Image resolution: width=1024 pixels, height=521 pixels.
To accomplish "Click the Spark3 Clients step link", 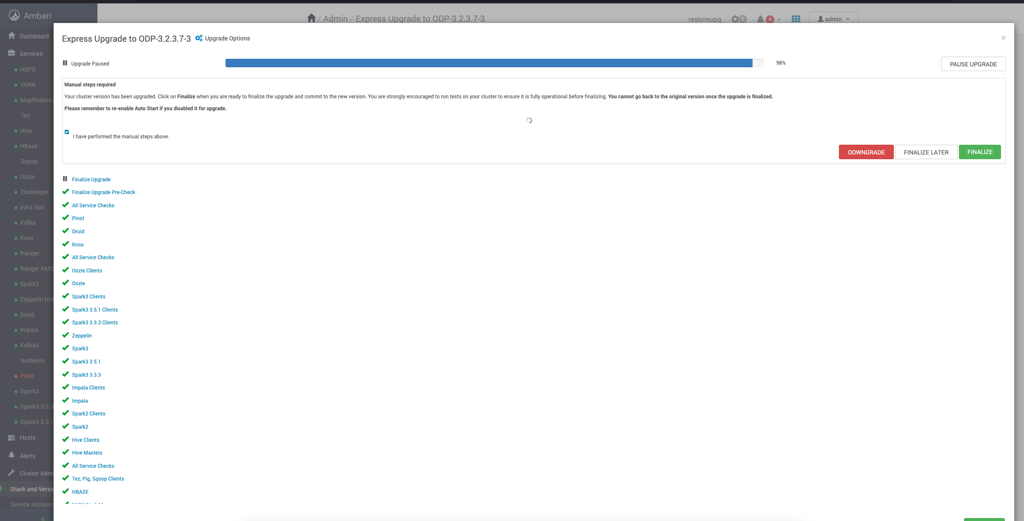I will [x=88, y=296].
